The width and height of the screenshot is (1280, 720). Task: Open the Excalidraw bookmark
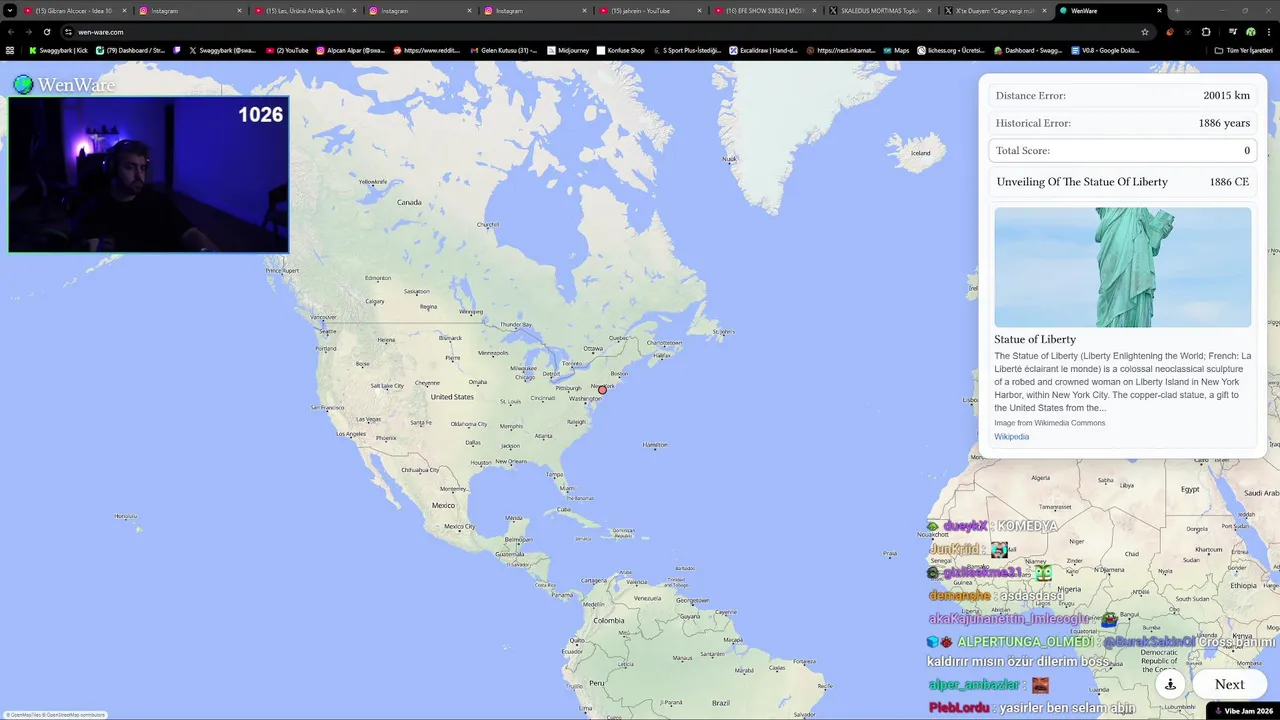click(764, 50)
